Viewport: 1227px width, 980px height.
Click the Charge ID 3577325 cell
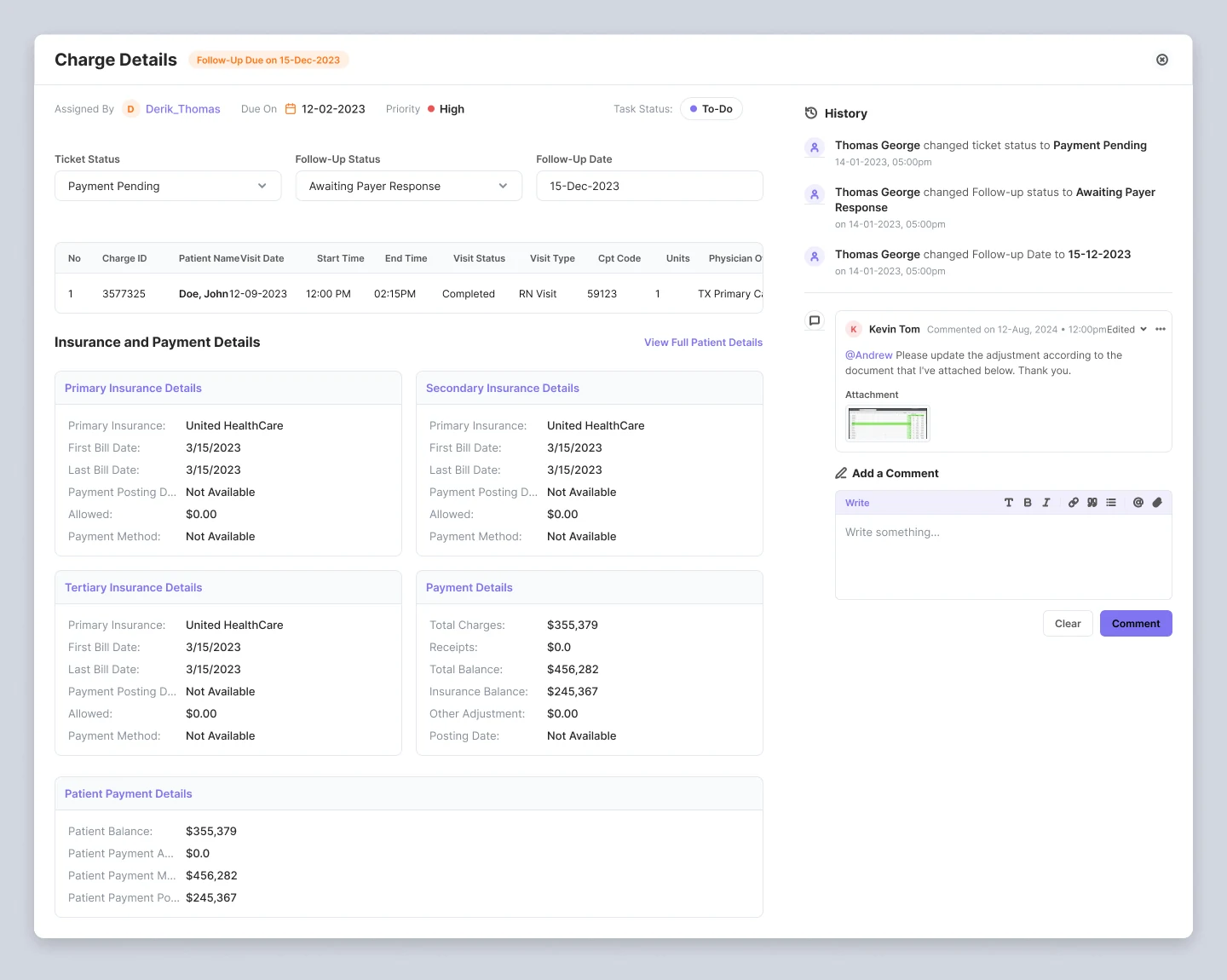click(124, 294)
